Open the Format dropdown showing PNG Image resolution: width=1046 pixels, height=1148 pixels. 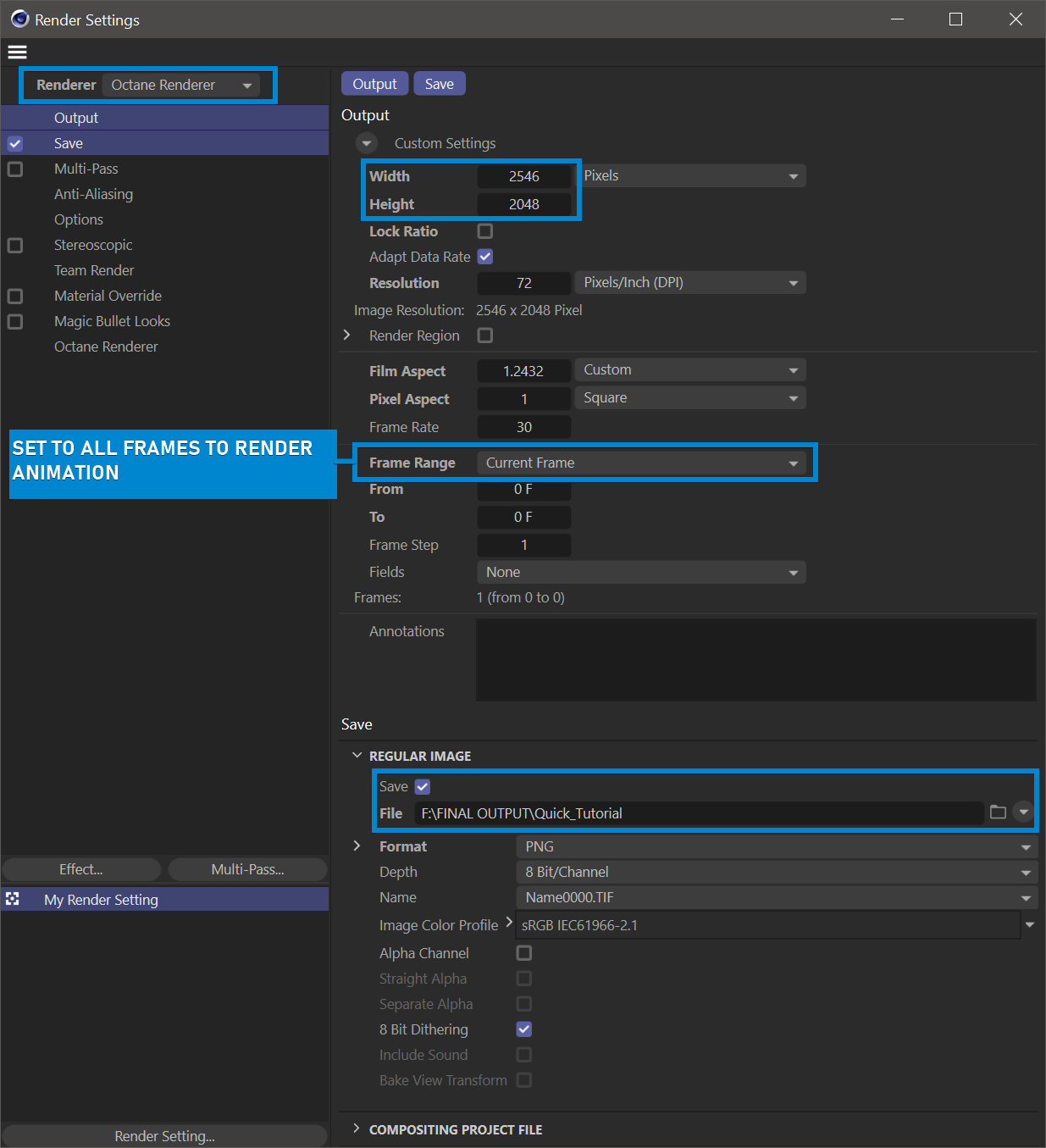click(x=776, y=846)
